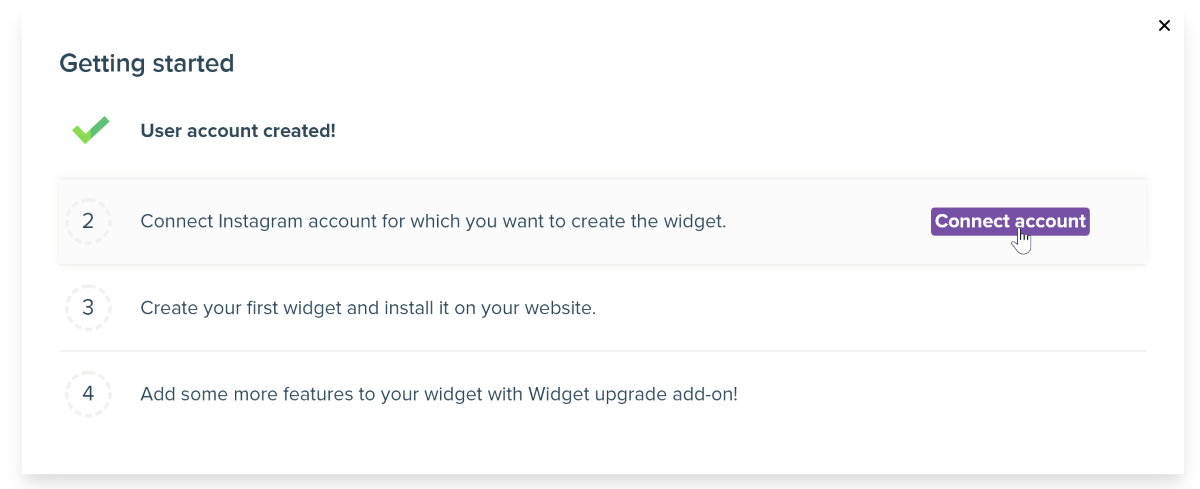Click divider line between steps 3 and 4
Image resolution: width=1200 pixels, height=489 pixels.
click(602, 351)
